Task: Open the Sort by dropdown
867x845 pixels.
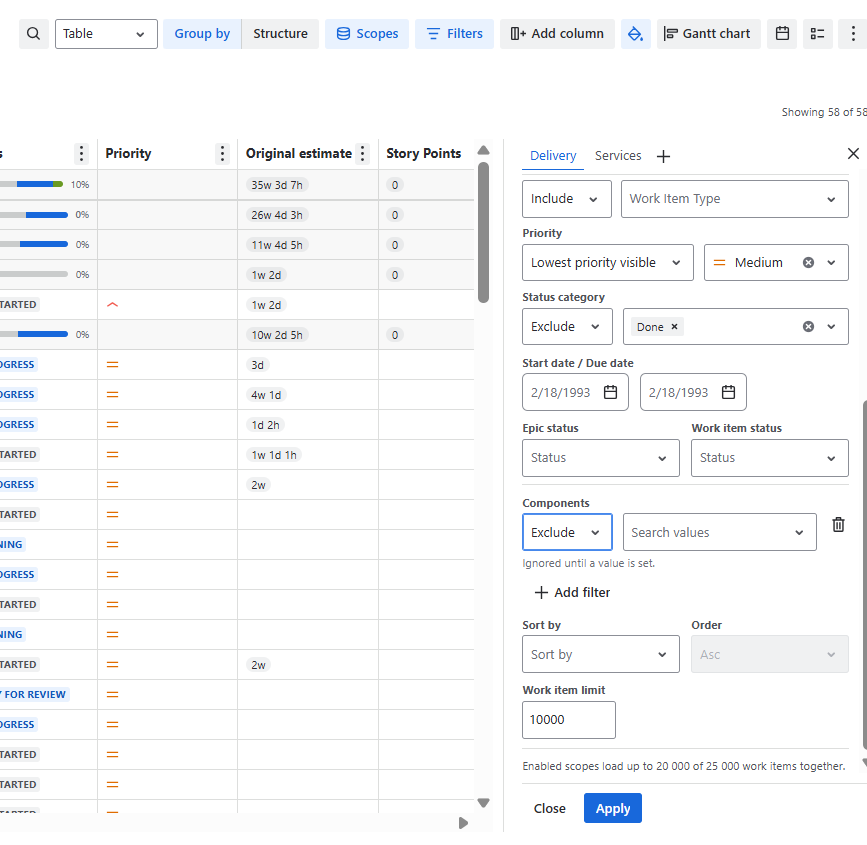Action: pyautogui.click(x=601, y=654)
